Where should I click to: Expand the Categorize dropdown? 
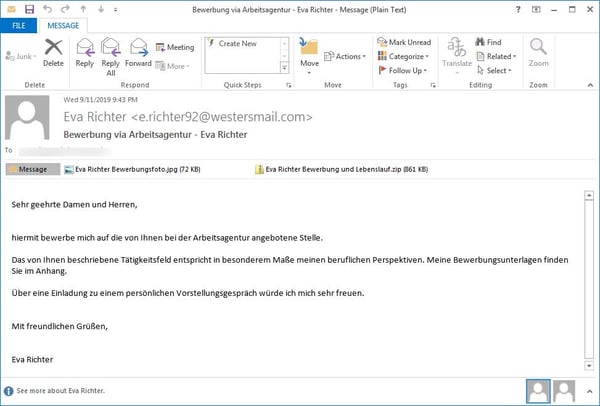coord(403,57)
